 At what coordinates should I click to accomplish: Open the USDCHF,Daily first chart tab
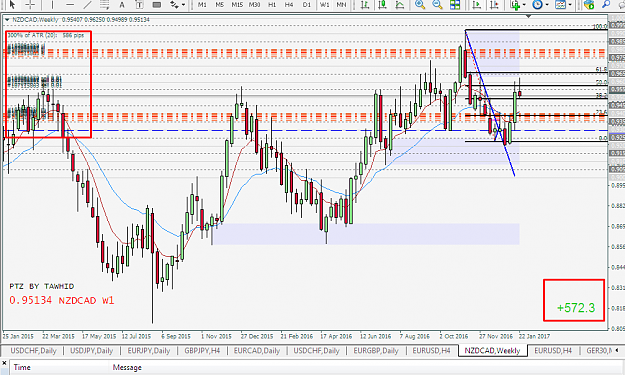point(33,351)
